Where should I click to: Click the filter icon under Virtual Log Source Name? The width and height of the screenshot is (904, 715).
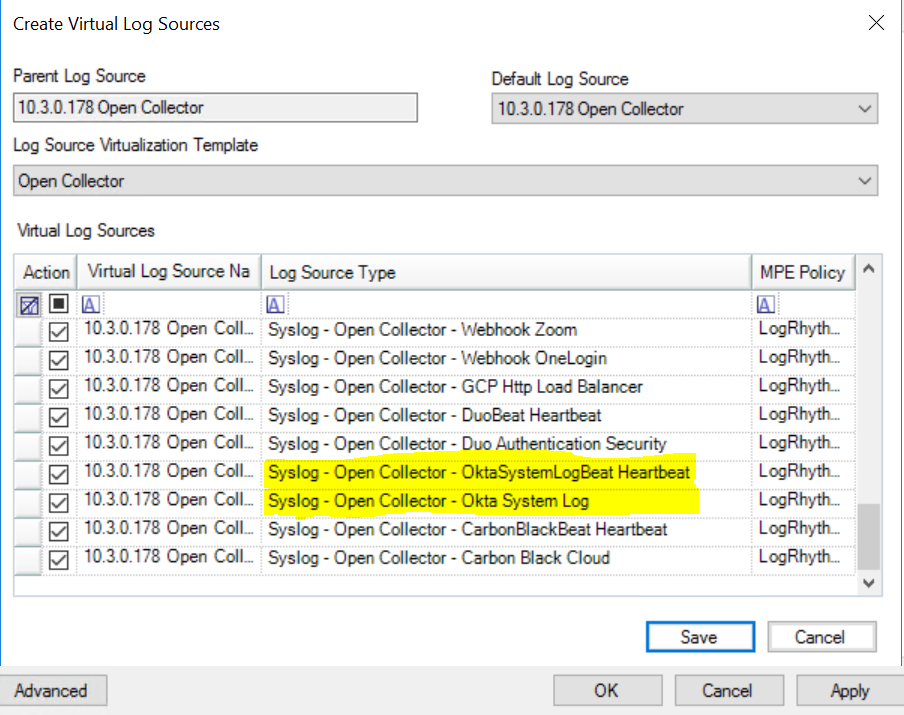tap(90, 304)
